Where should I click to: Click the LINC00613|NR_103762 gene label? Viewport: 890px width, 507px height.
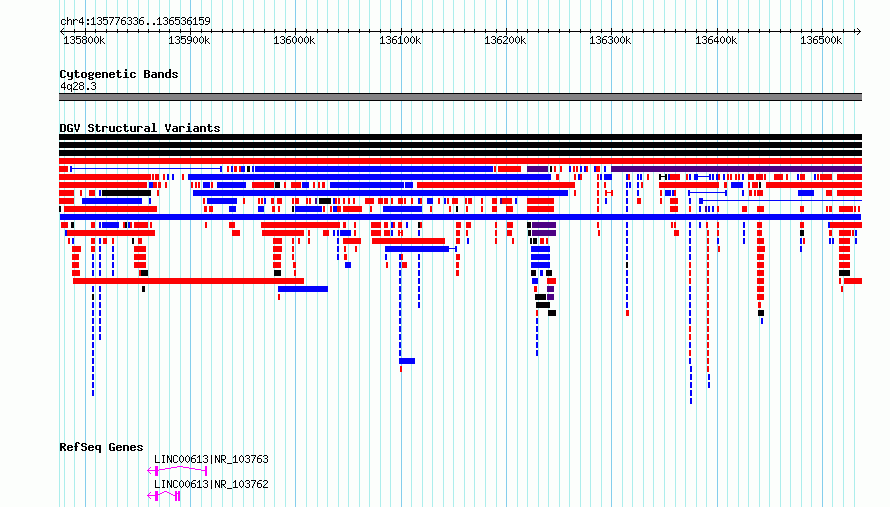(211, 484)
